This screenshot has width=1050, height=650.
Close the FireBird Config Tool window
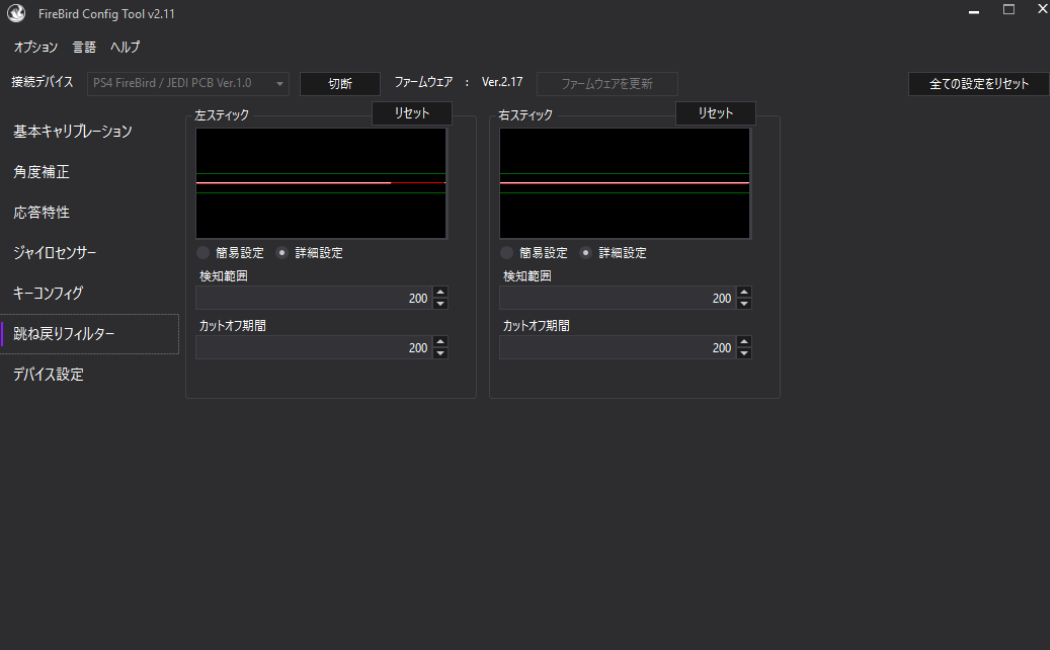1042,9
